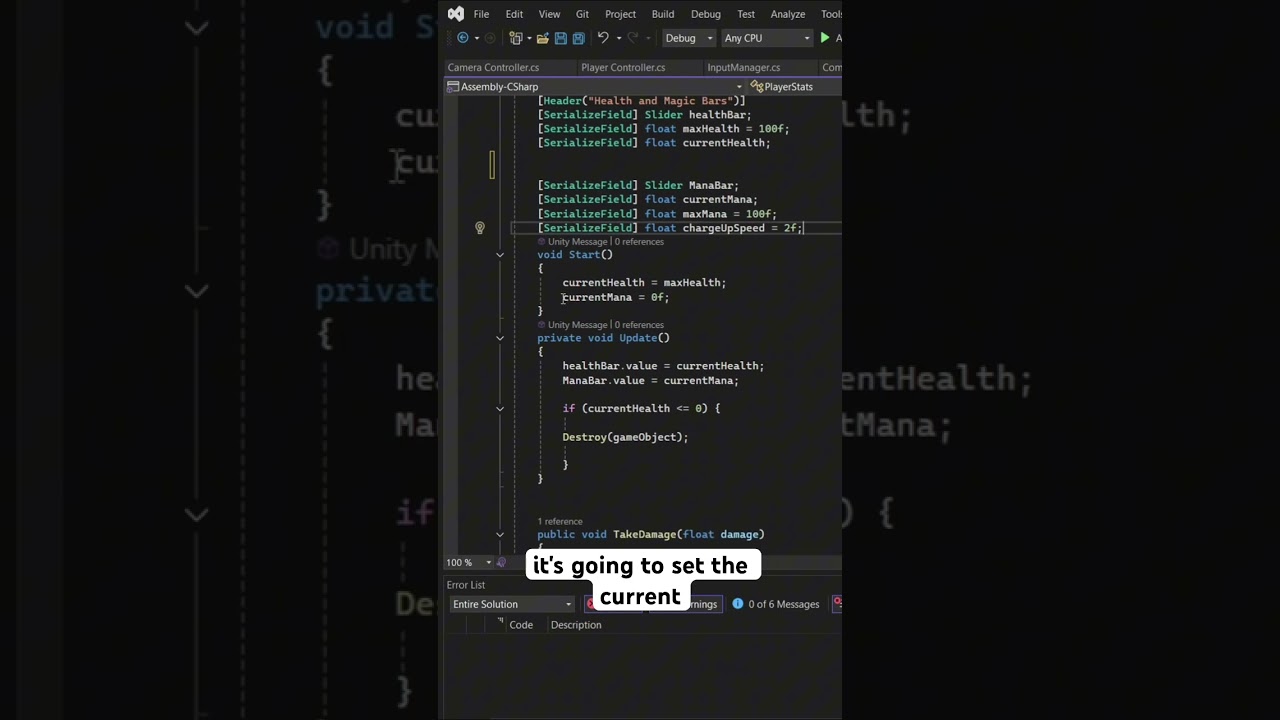Open the Assembly-CSharp project dropdown
The height and width of the screenshot is (720, 1280).
coord(595,87)
